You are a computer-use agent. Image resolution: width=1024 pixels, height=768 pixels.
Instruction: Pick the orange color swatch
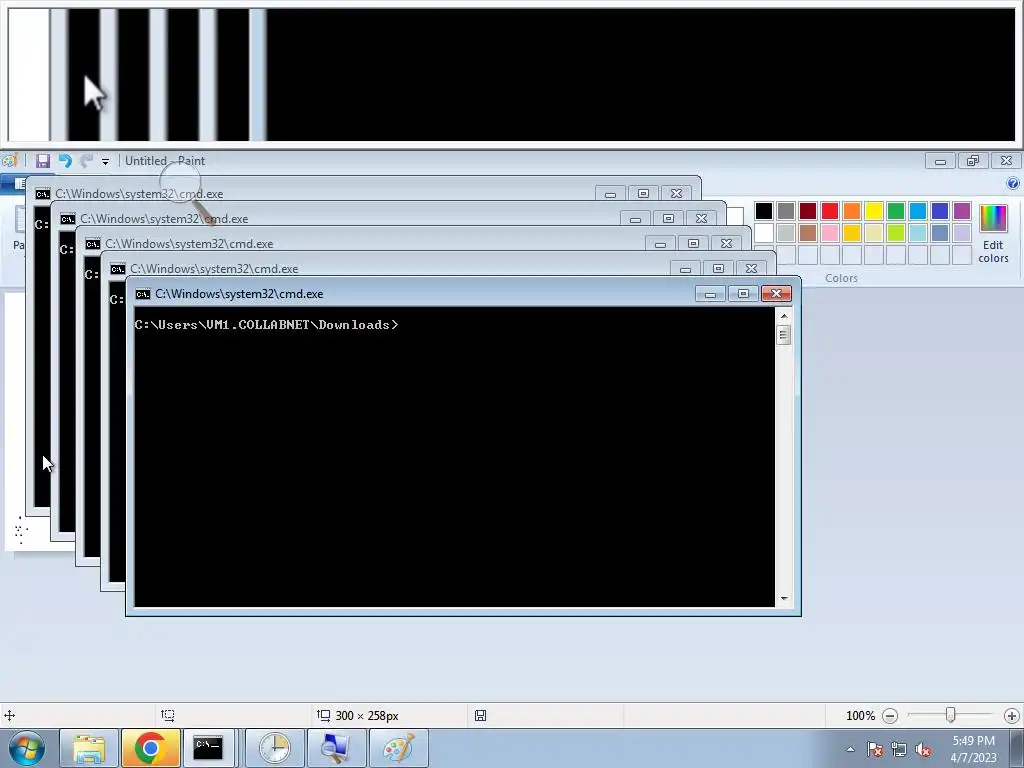(852, 211)
